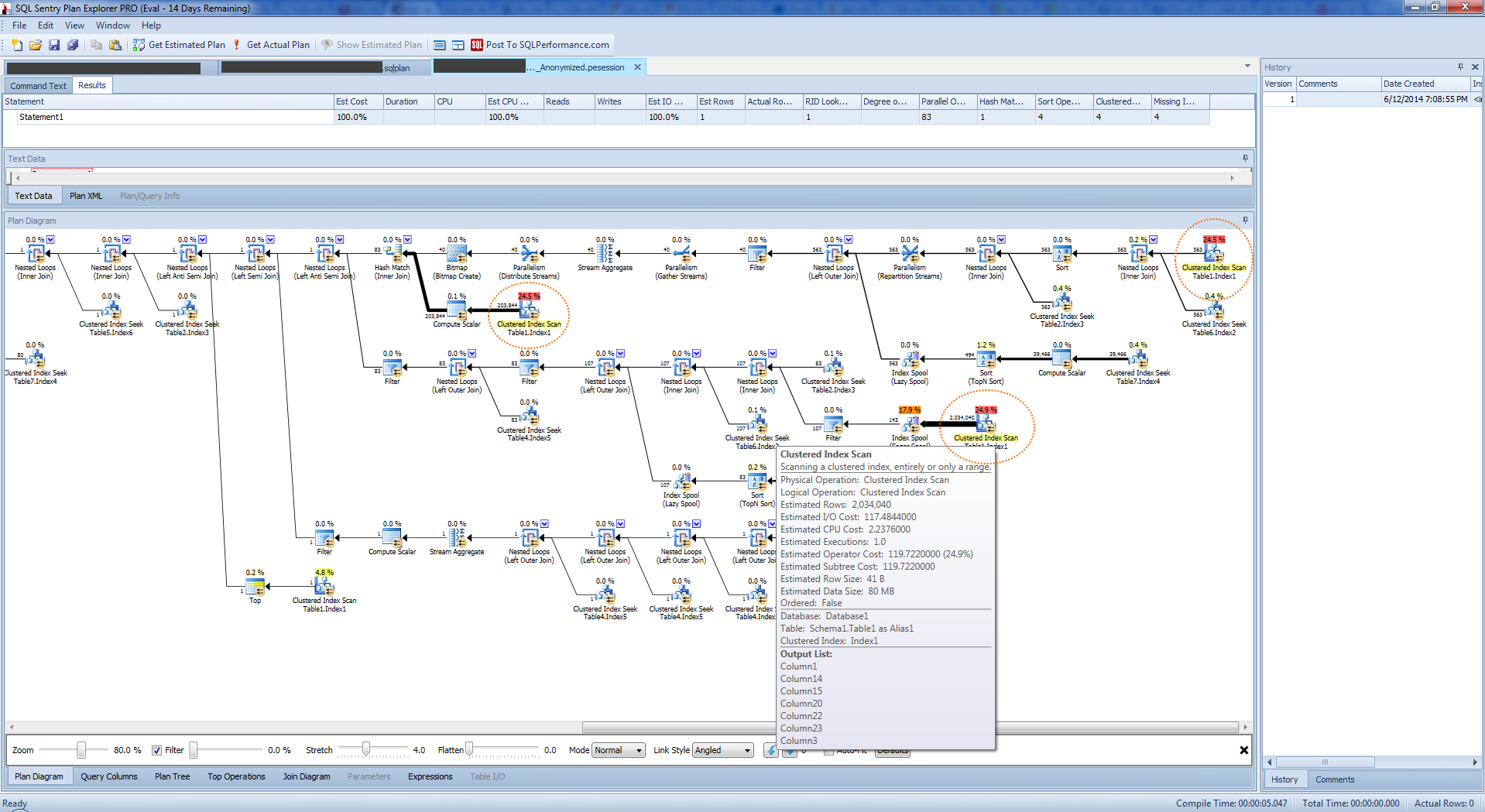
Task: Pin the Text Data panel
Action: tap(1245, 158)
